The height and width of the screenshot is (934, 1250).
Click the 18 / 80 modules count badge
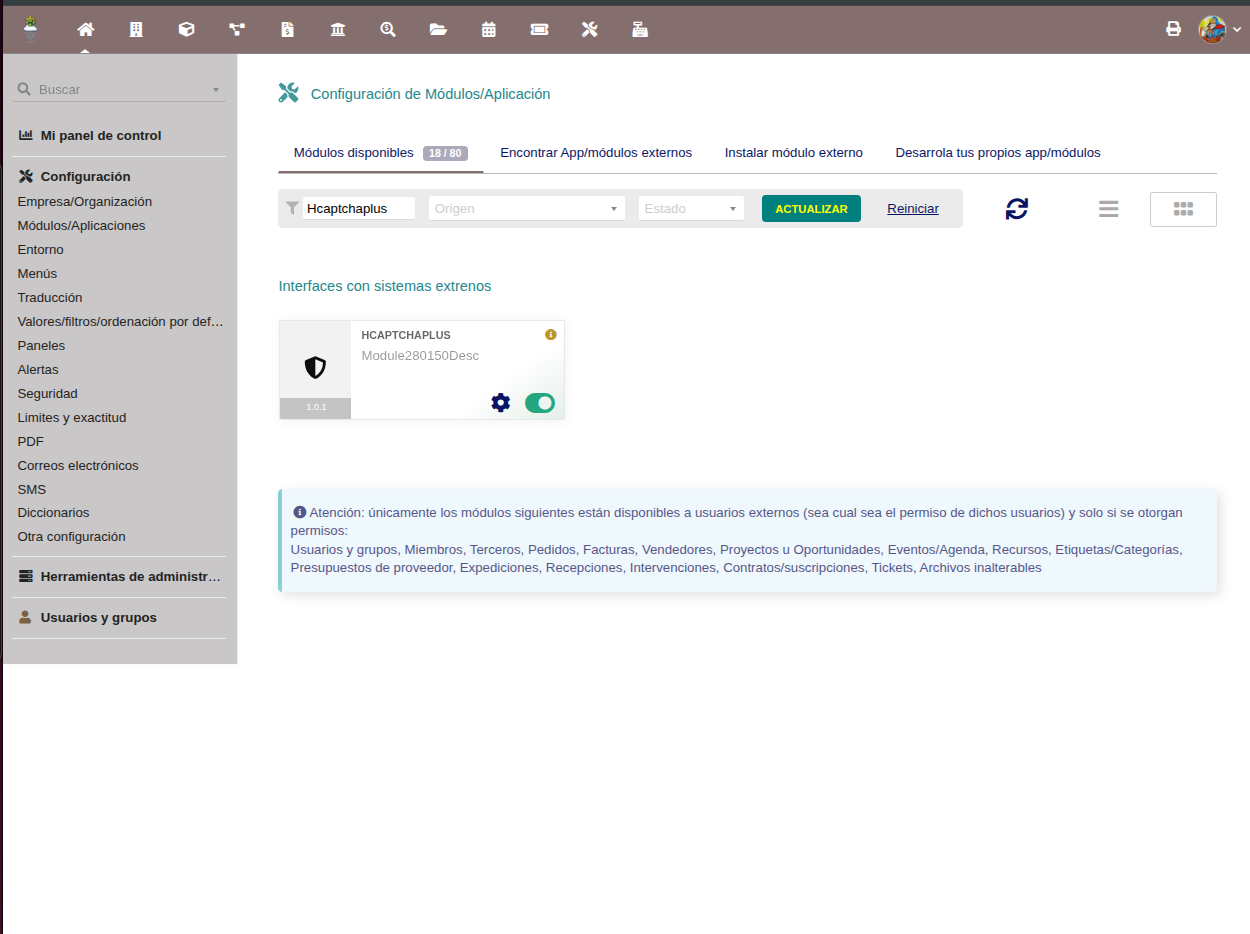(x=445, y=153)
